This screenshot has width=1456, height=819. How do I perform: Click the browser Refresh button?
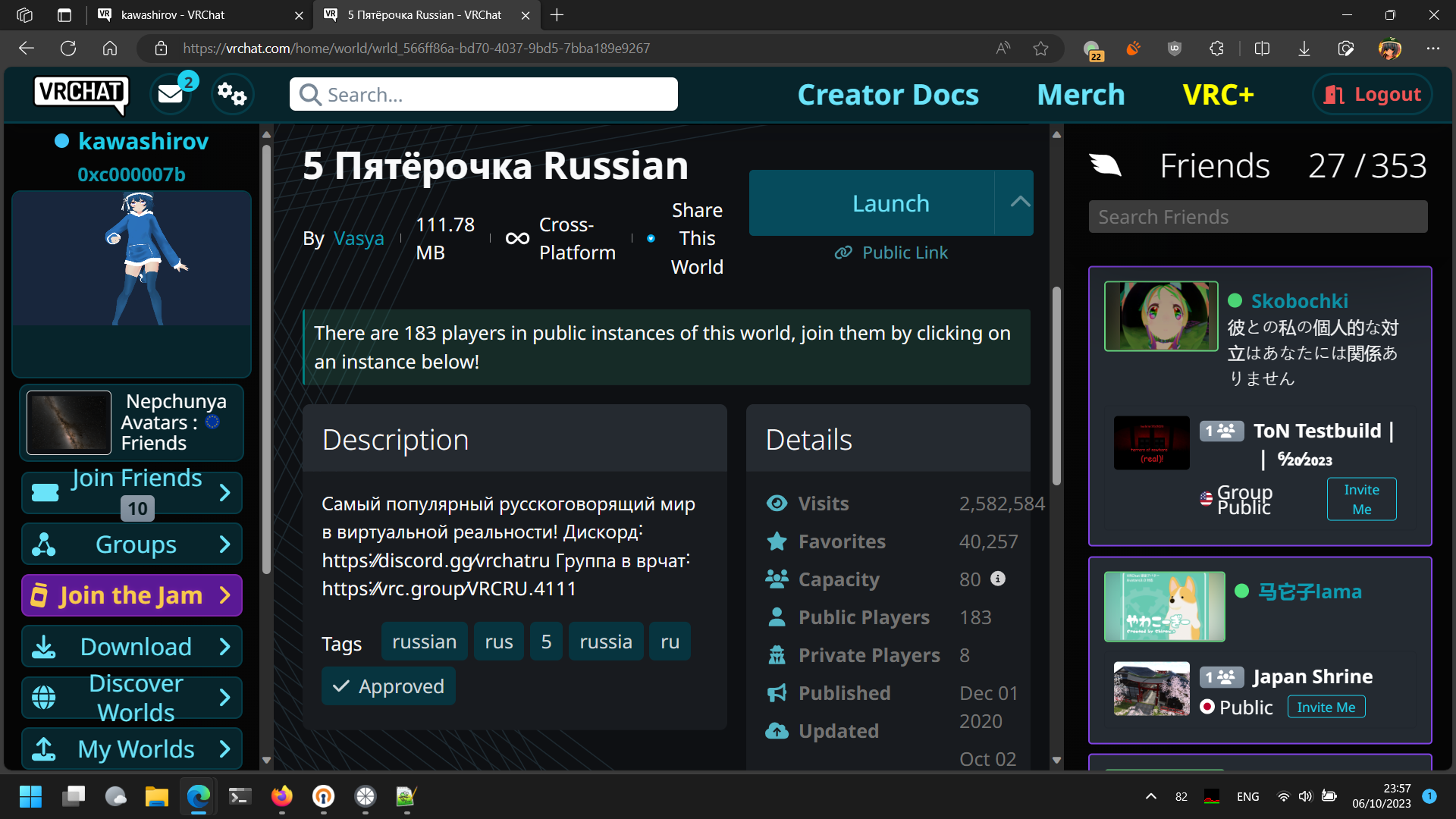coord(68,49)
